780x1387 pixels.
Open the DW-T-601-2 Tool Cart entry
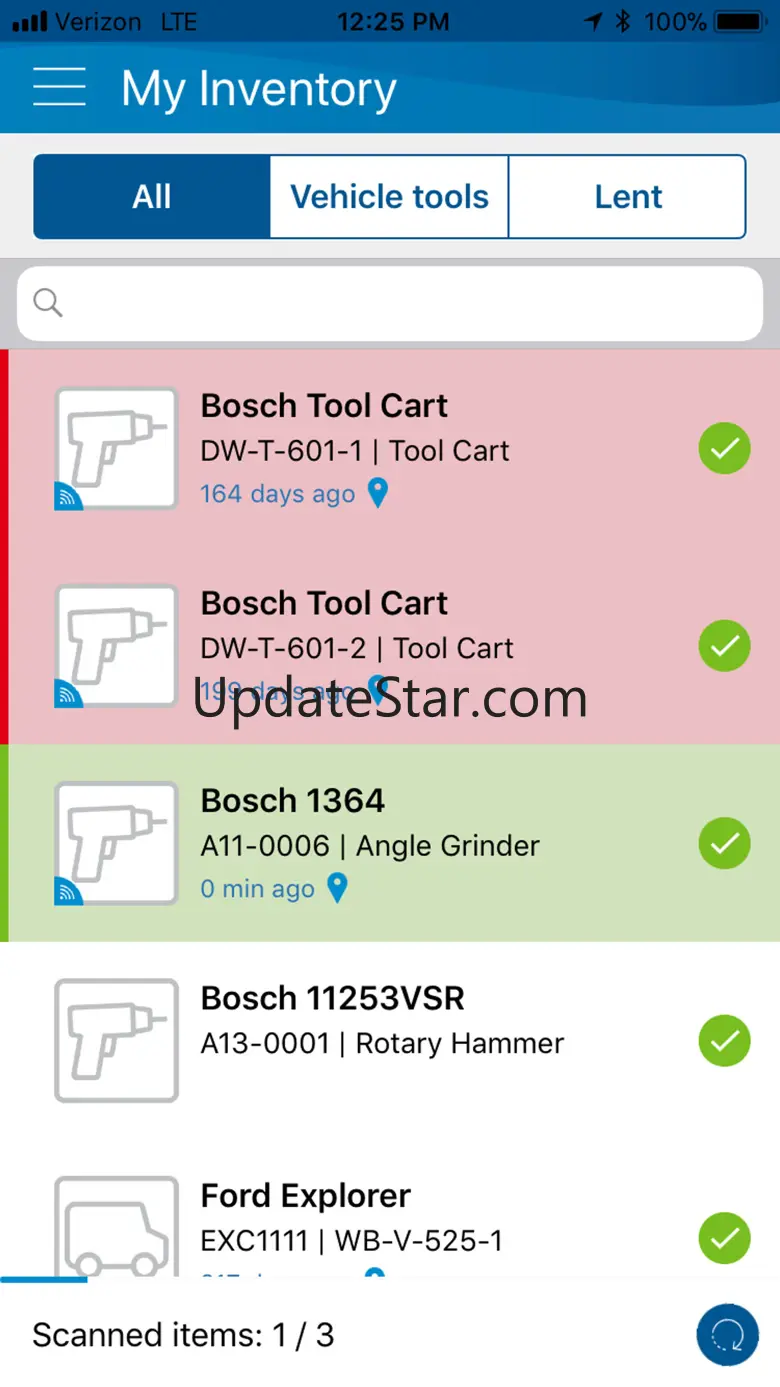click(390, 646)
